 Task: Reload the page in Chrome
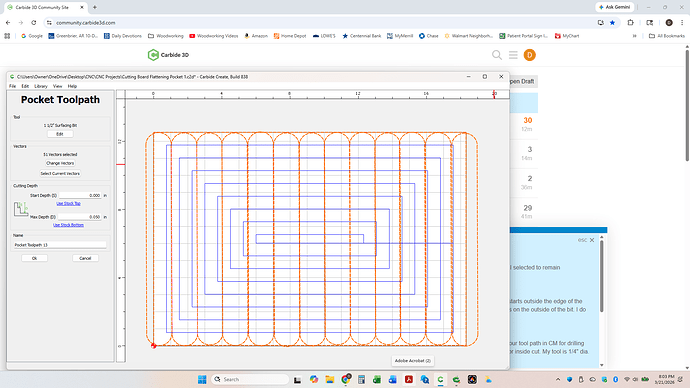33,22
